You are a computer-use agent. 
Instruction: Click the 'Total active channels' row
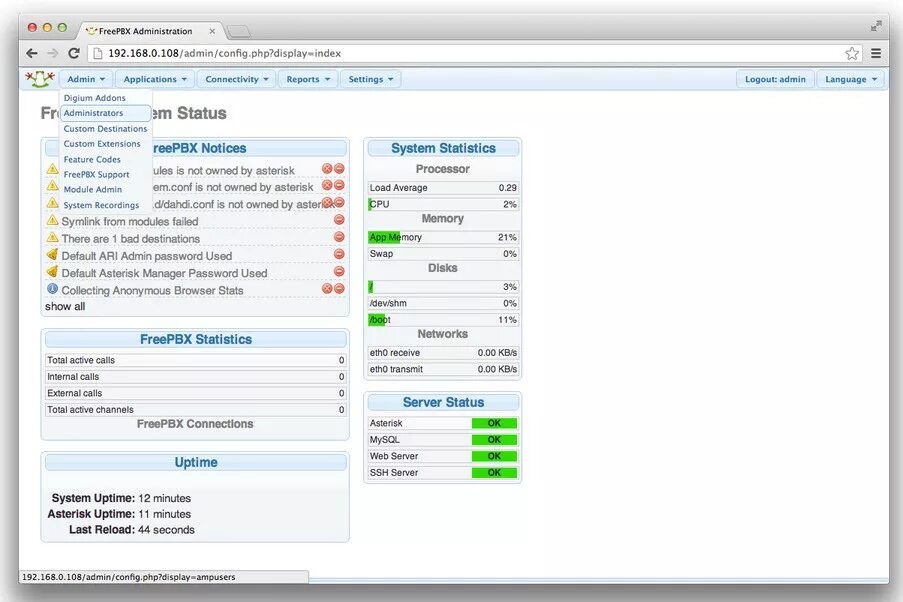(196, 410)
